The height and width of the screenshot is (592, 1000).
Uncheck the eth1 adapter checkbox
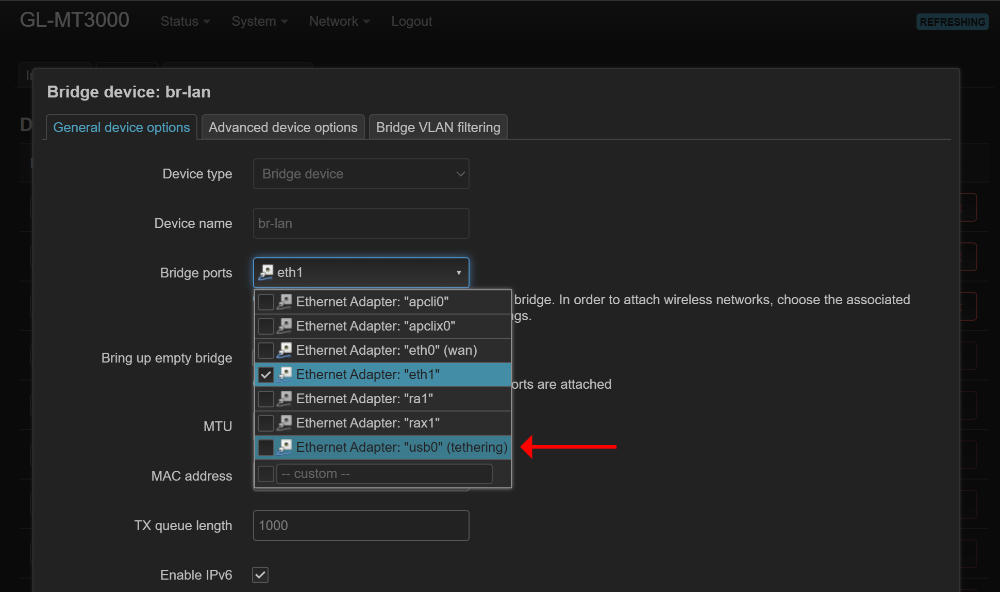coord(266,374)
